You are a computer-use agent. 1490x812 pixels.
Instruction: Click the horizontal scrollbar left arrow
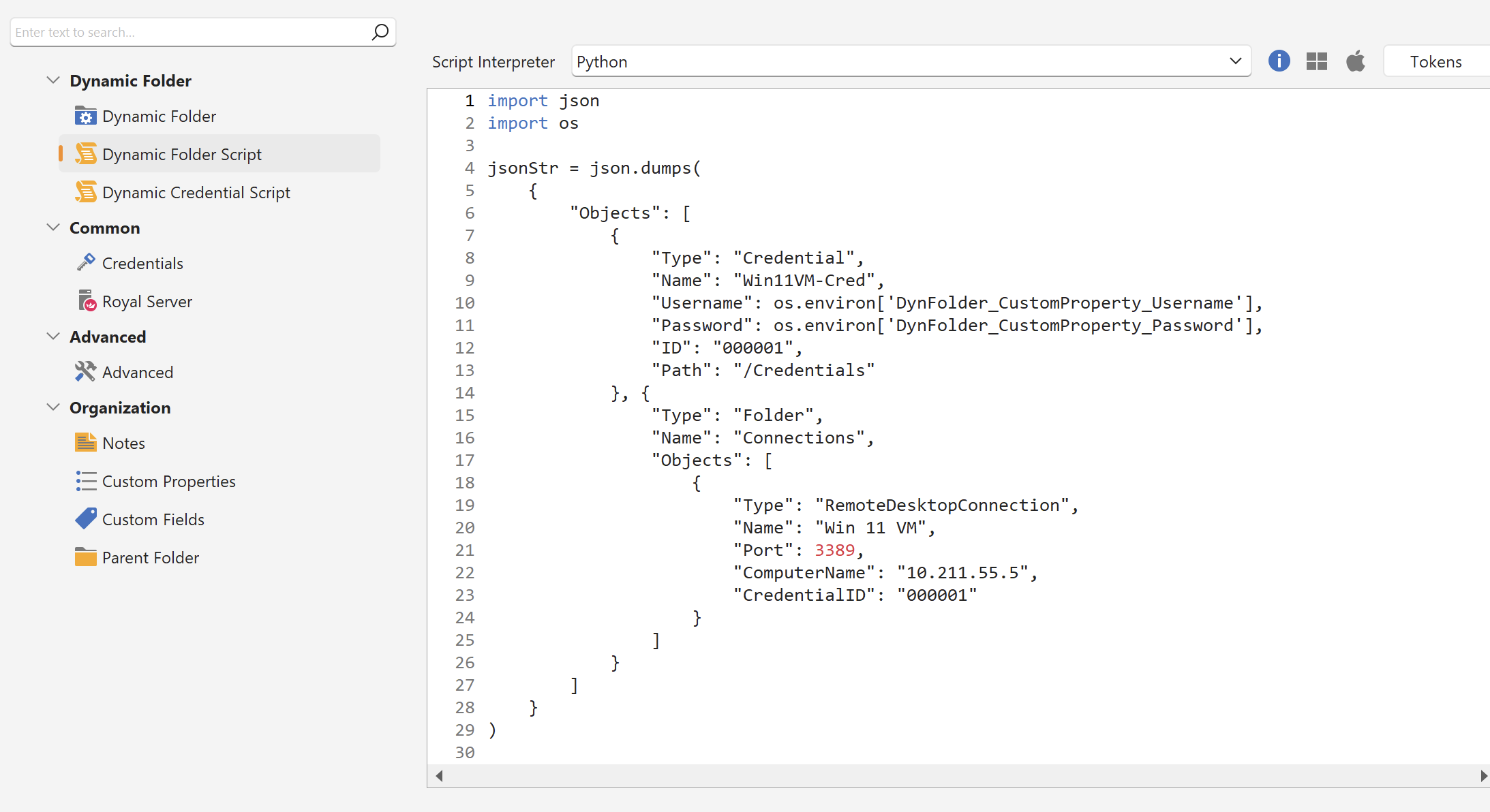(x=440, y=776)
